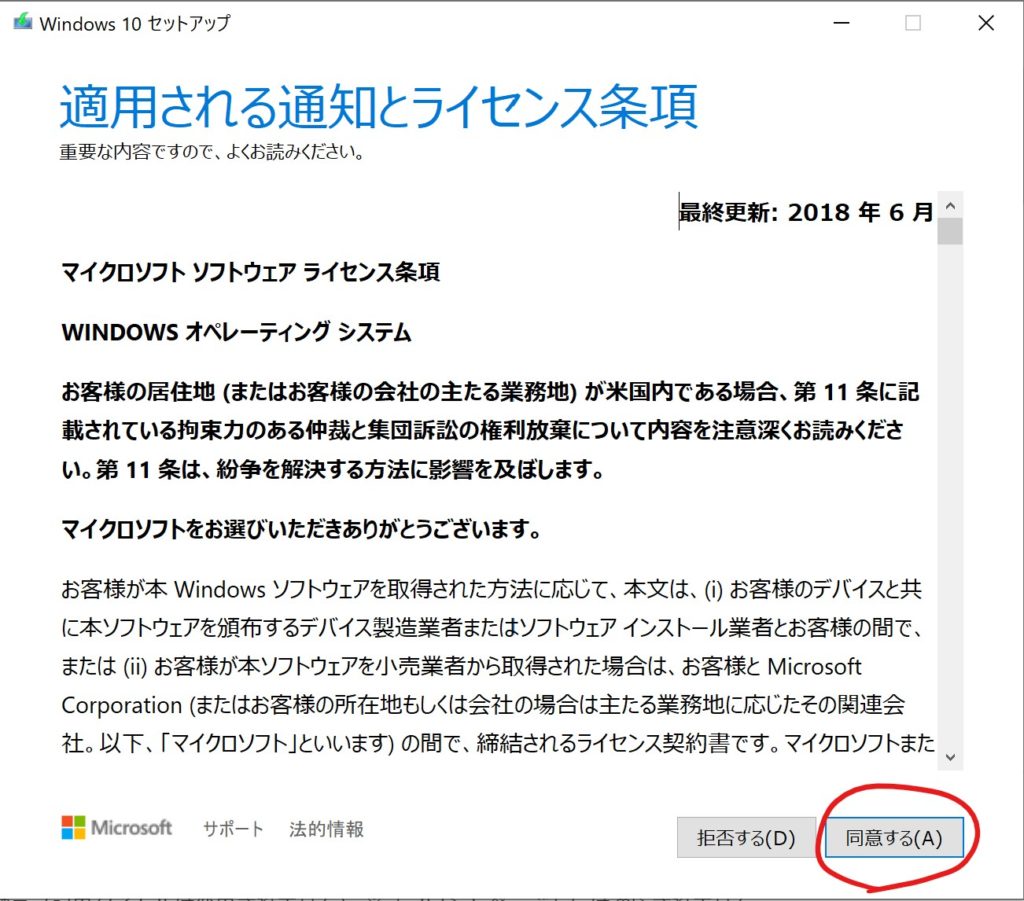Open the 法的情報 legal information link
1024x901 pixels.
[x=327, y=829]
